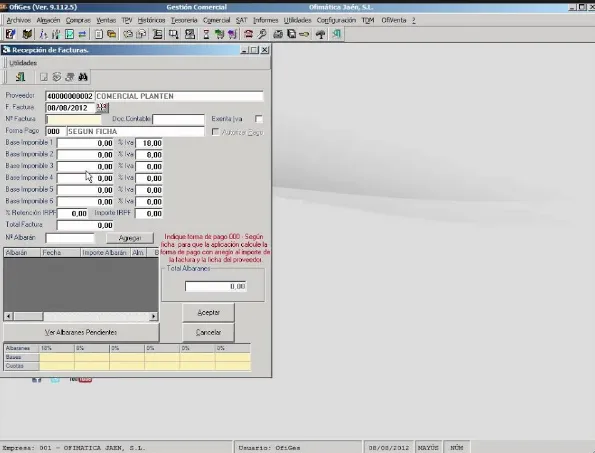Click exit door icon in Recepción toolbar

tap(20, 77)
